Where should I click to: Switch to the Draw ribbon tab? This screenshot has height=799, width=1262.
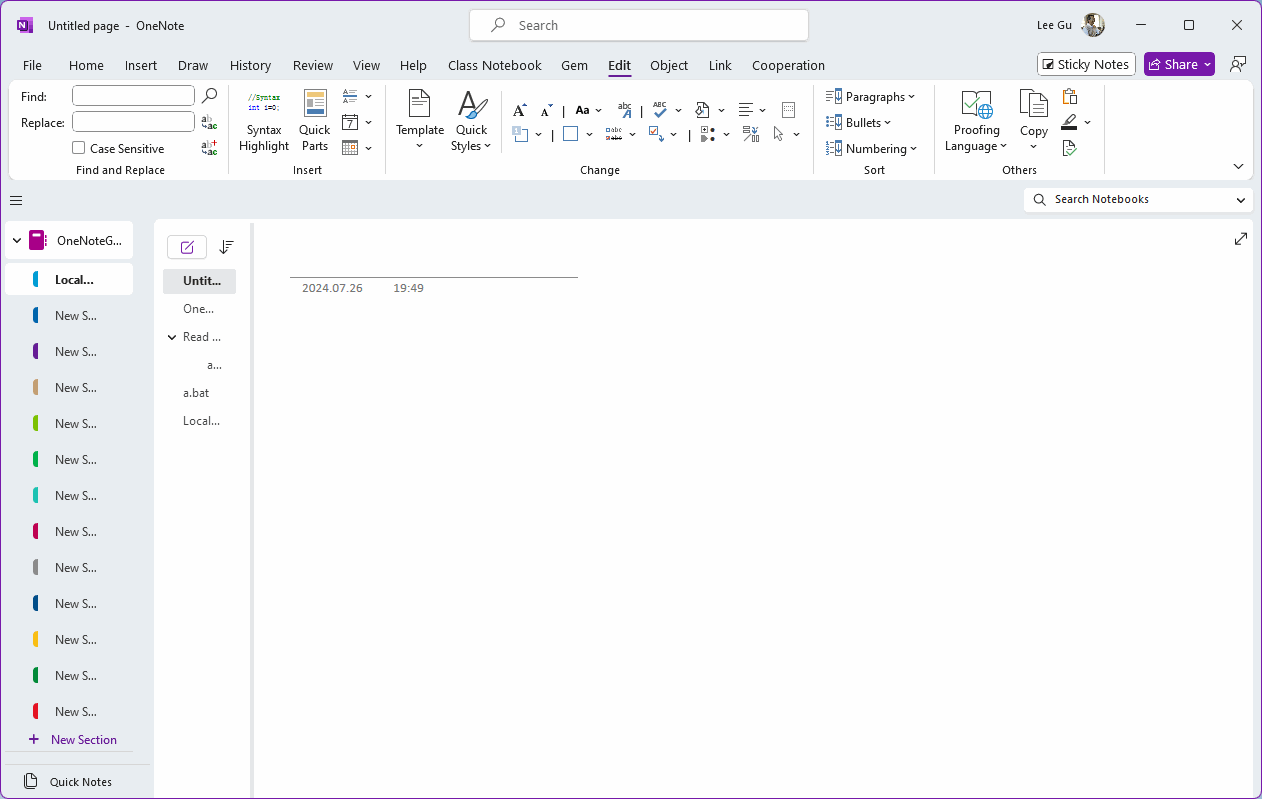193,65
